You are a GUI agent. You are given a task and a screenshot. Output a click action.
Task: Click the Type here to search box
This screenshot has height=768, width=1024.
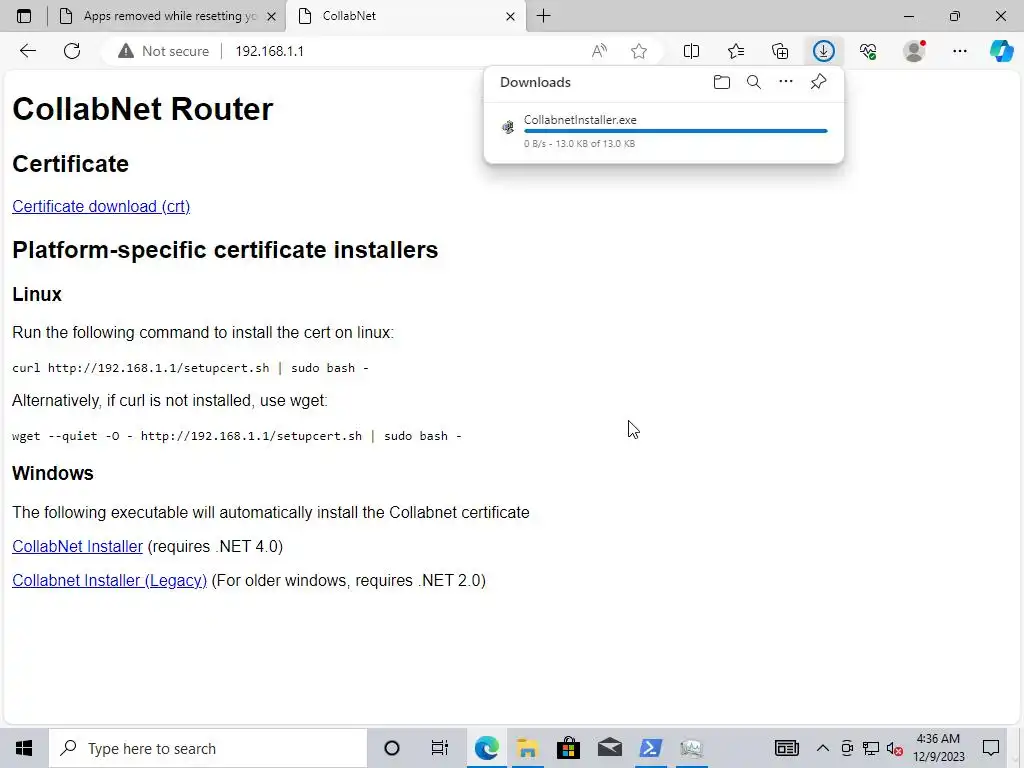[208, 748]
